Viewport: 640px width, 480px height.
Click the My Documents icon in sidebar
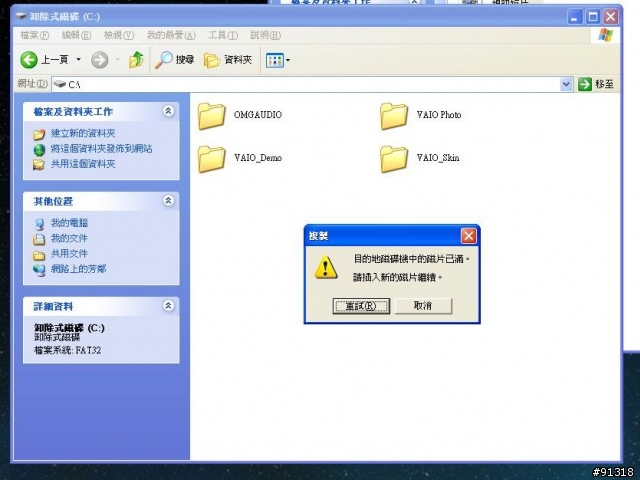pyautogui.click(x=39, y=239)
